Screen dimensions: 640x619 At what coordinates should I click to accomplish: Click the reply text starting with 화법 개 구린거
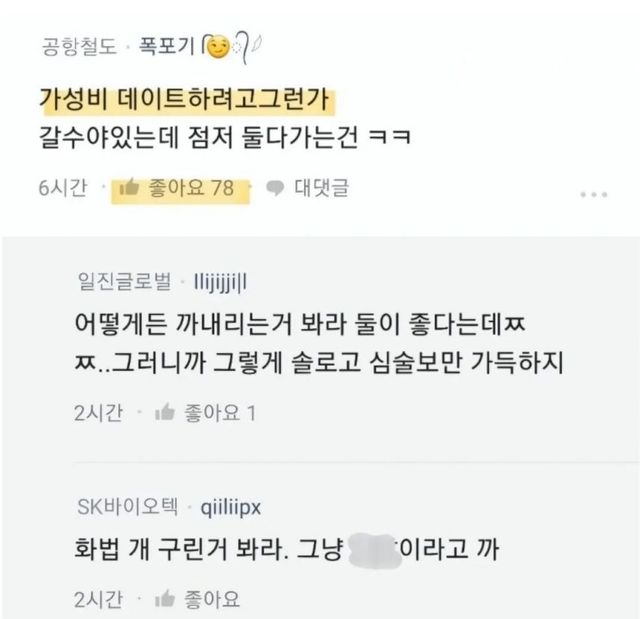(x=280, y=549)
